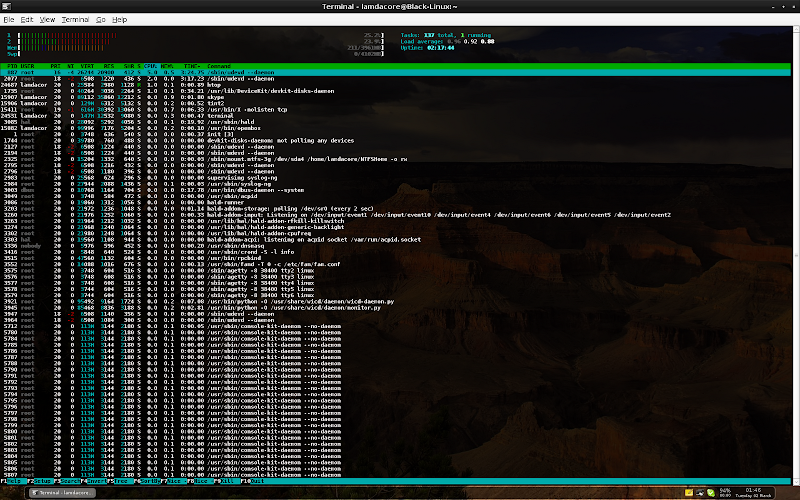Open the View menu

pyautogui.click(x=49, y=19)
